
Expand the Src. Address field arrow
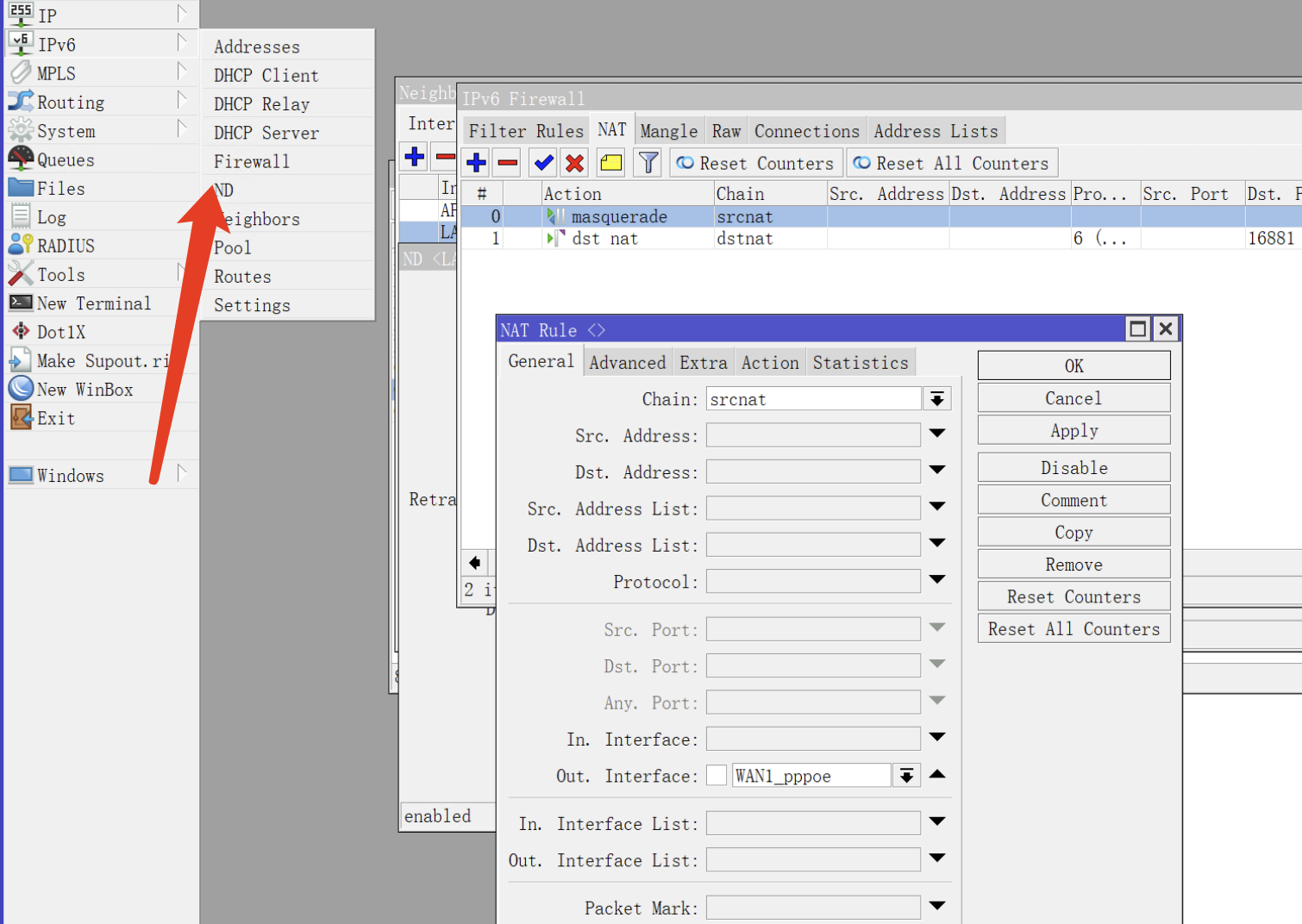937,434
